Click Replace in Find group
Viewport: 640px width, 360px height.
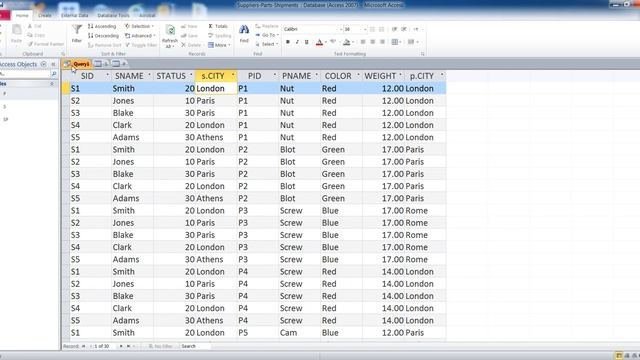pyautogui.click(x=267, y=26)
